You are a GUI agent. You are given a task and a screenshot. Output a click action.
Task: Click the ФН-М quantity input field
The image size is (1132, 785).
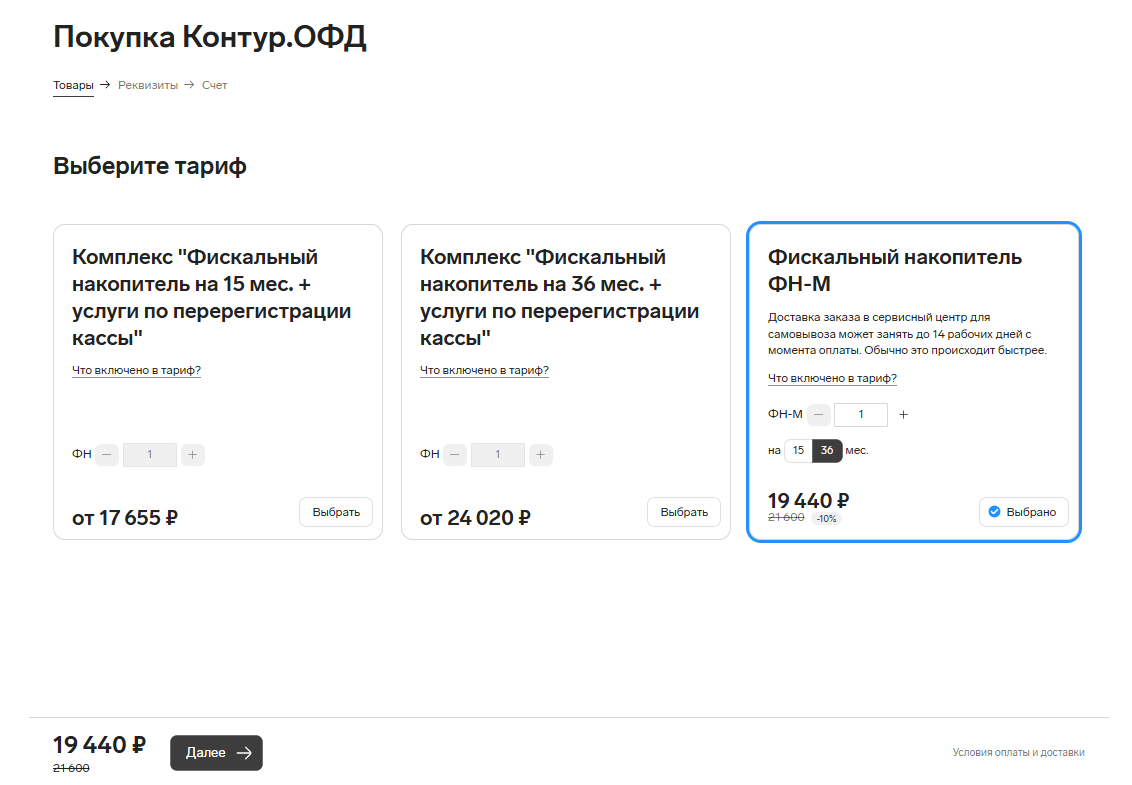pyautogui.click(x=861, y=415)
